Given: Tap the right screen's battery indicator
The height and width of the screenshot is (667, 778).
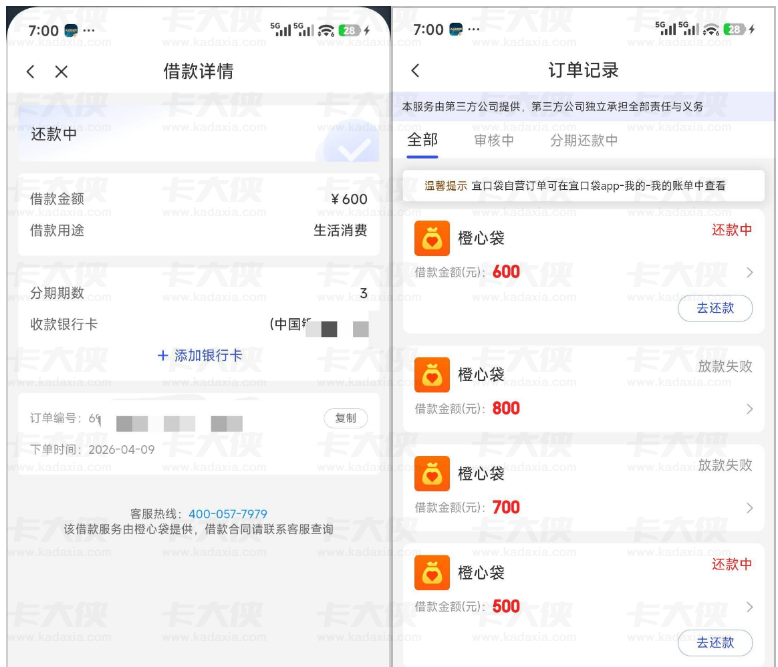Looking at the screenshot, I should point(735,29).
